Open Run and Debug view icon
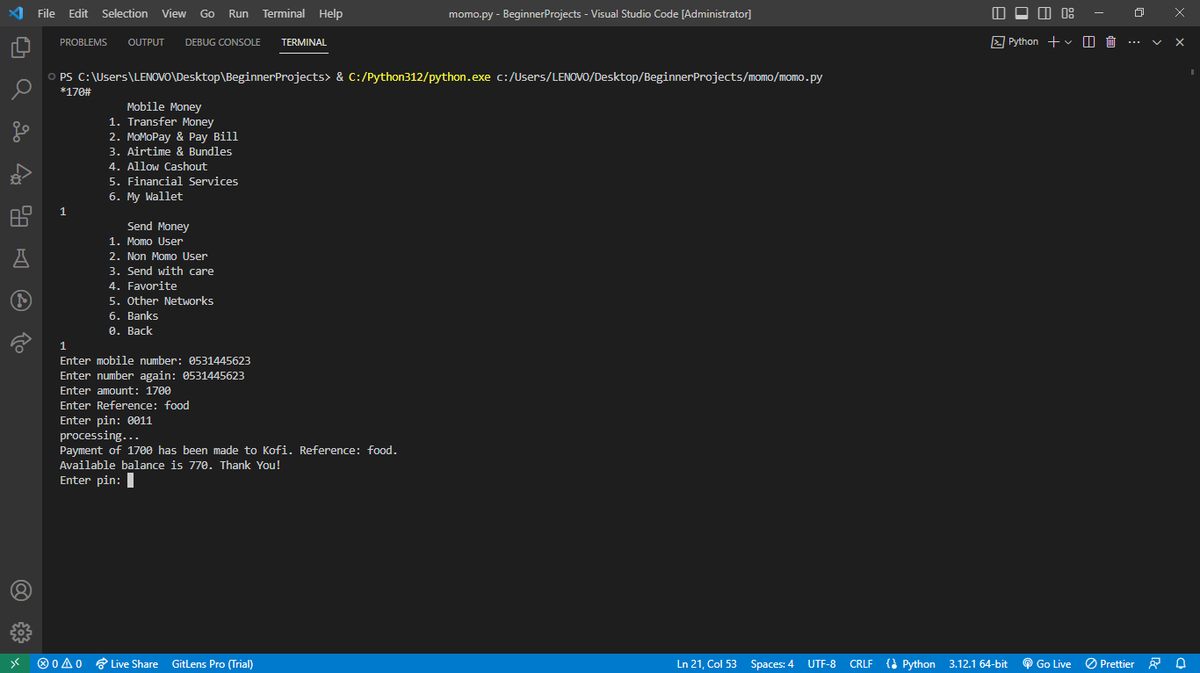 (20, 174)
